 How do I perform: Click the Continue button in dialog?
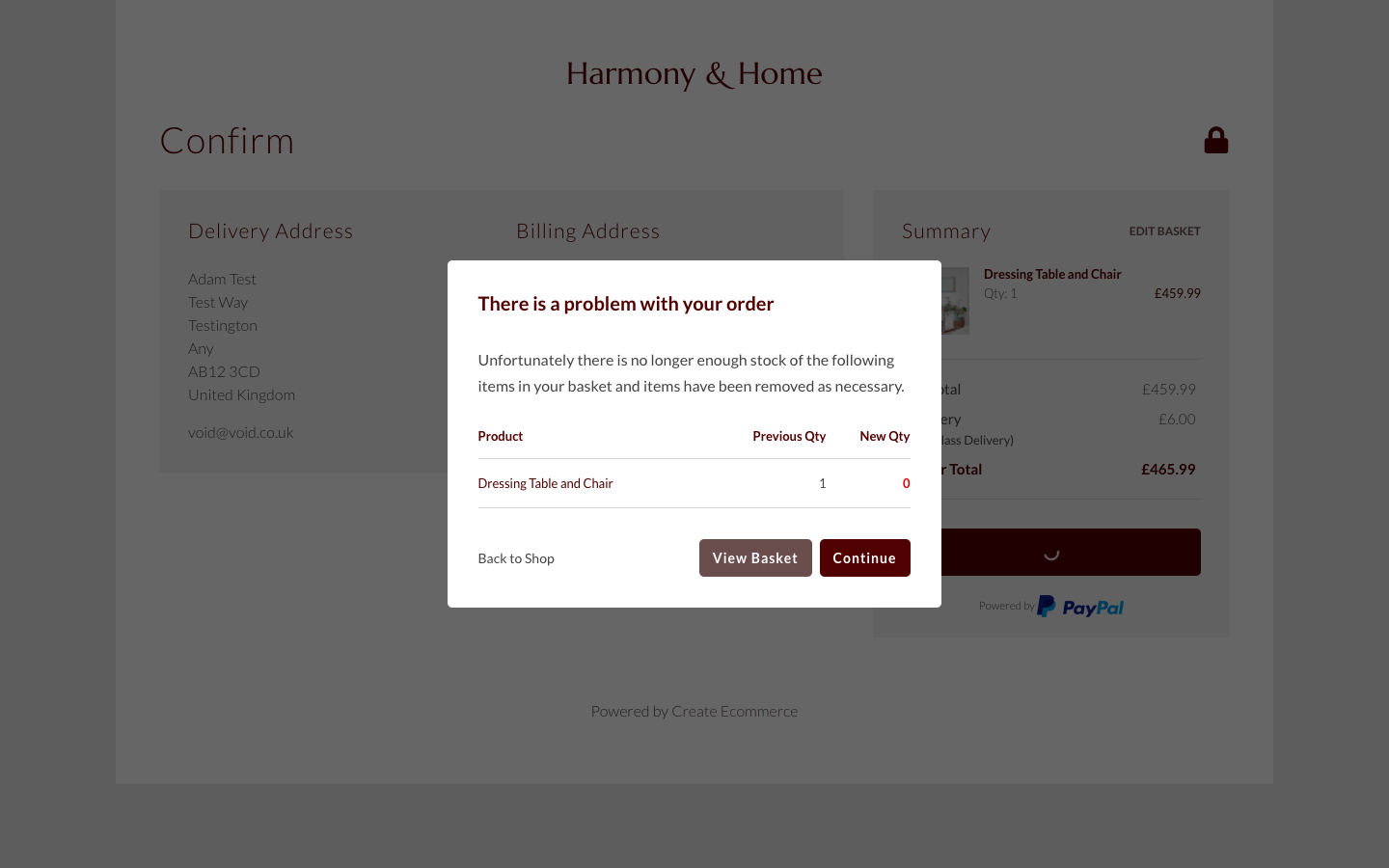pyautogui.click(x=865, y=558)
